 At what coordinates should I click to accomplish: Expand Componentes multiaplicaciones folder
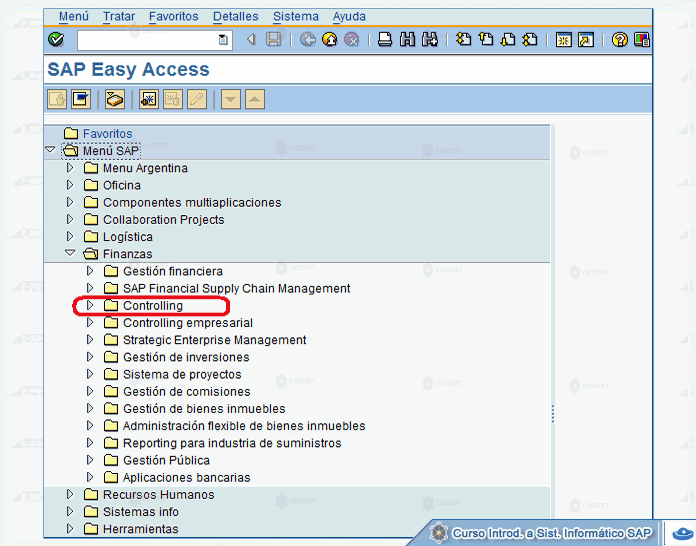(70, 202)
